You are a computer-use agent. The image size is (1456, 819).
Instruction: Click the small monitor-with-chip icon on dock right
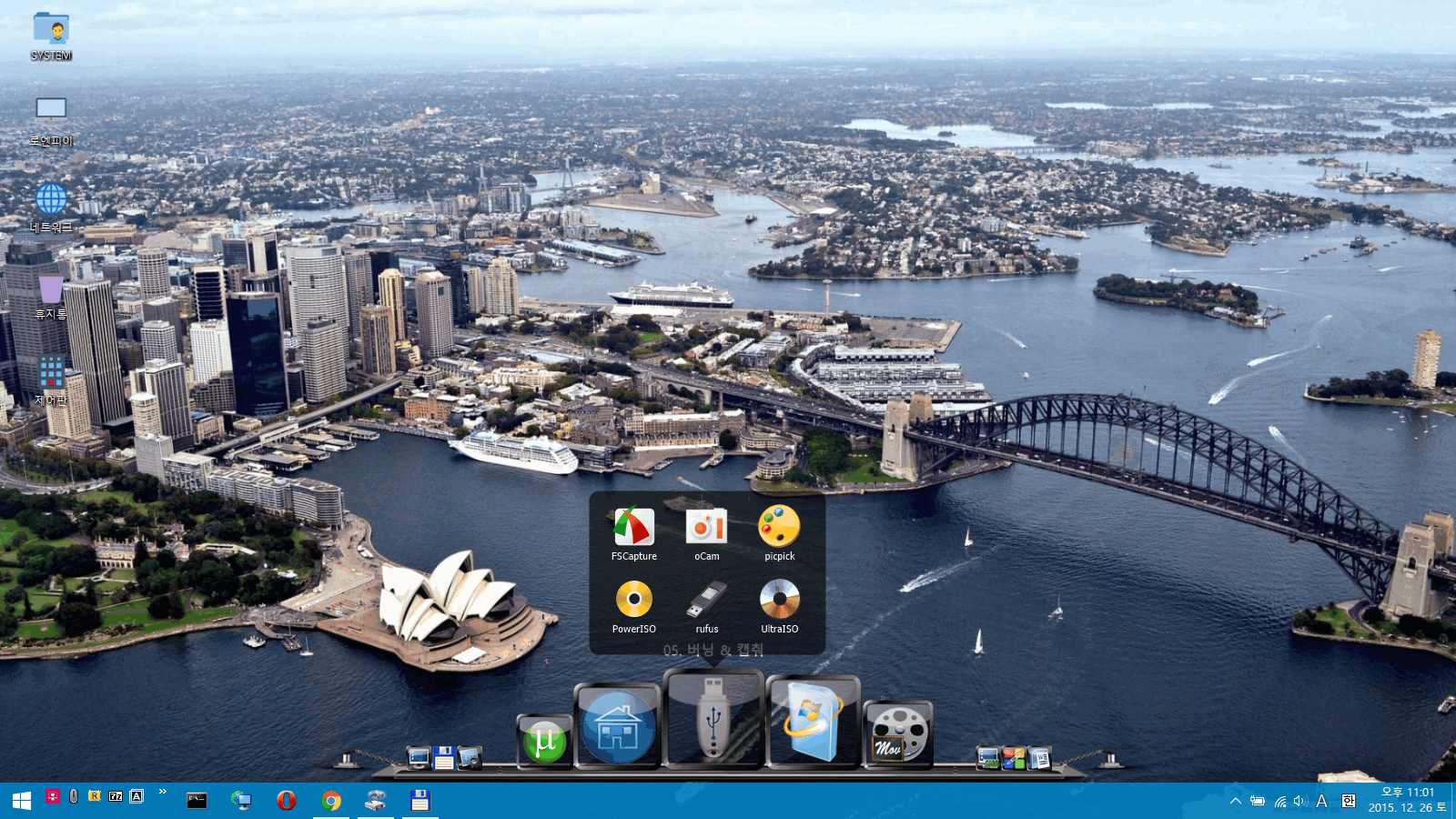(988, 757)
